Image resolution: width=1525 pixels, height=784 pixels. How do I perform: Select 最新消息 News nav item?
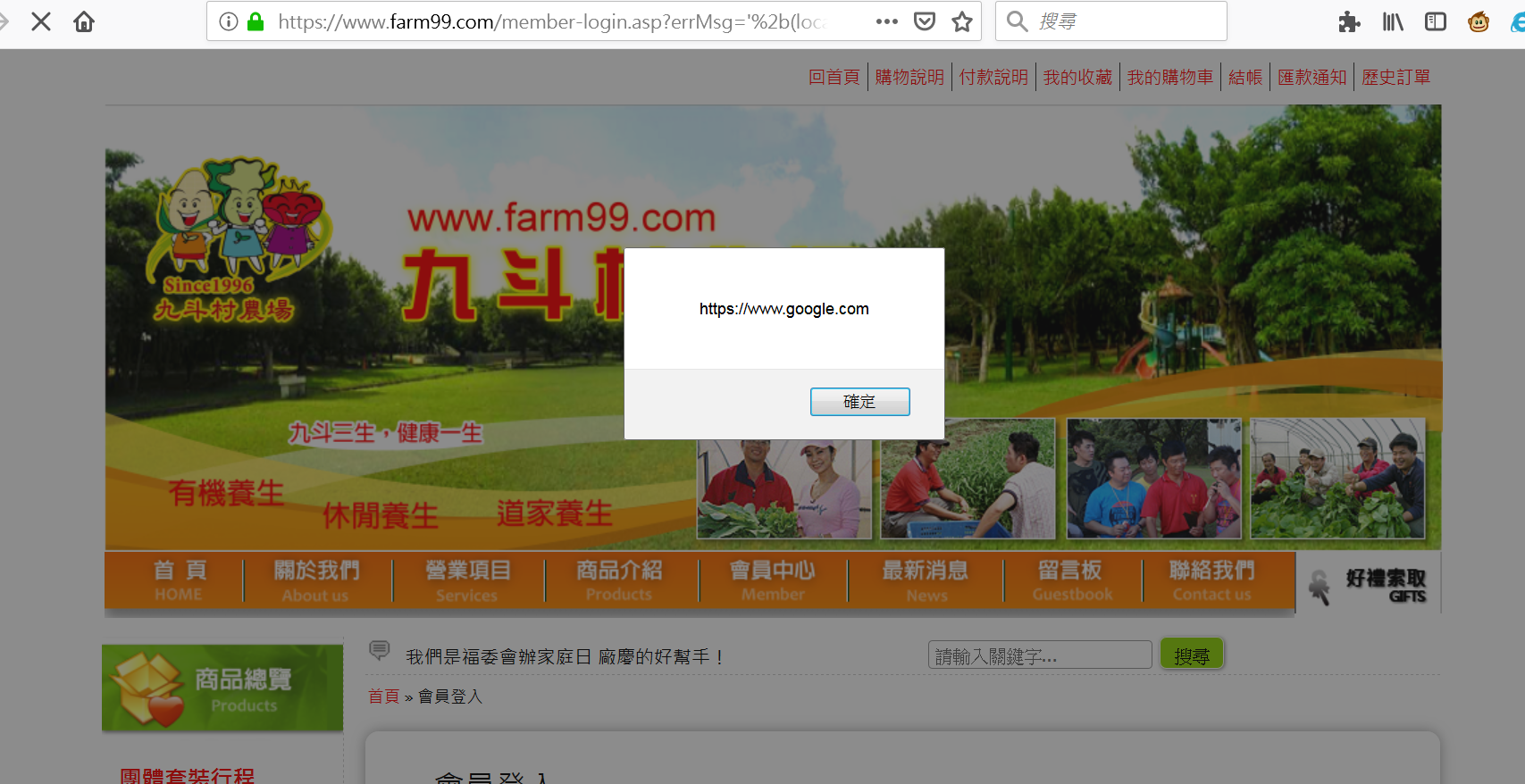coord(926,580)
